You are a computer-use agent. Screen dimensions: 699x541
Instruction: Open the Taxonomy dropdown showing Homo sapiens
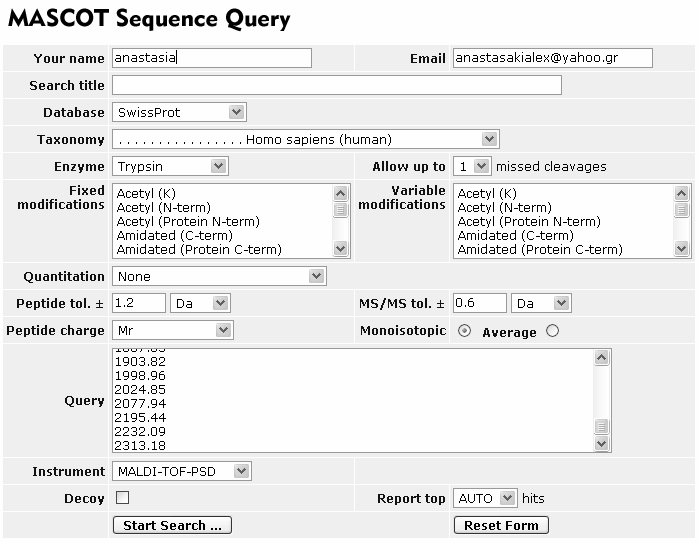pyautogui.click(x=306, y=139)
